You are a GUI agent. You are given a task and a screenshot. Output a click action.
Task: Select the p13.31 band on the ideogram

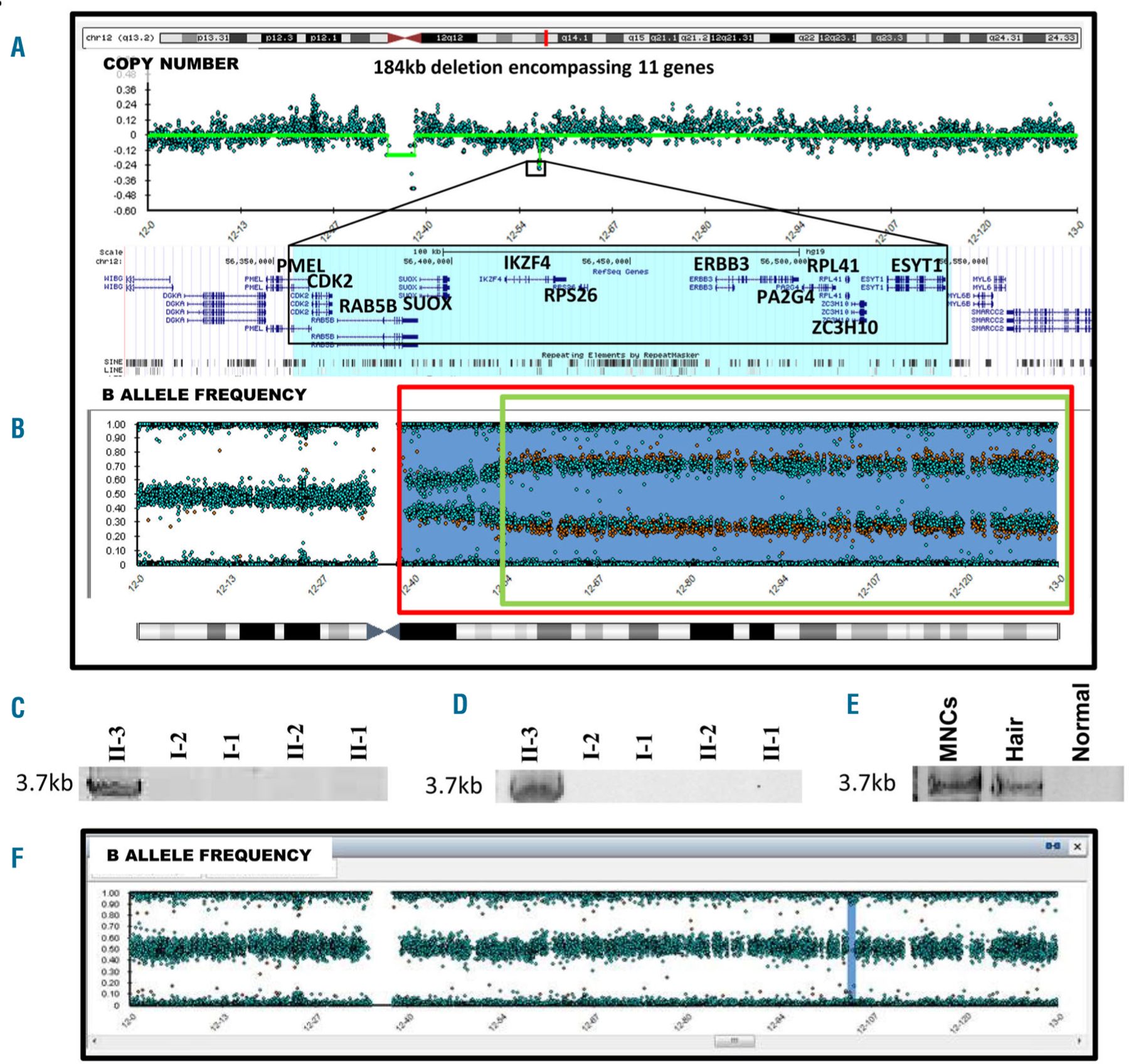pyautogui.click(x=213, y=38)
